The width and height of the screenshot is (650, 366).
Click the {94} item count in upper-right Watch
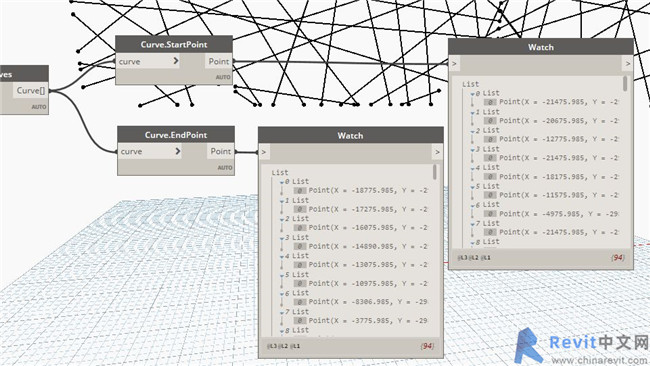[618, 257]
